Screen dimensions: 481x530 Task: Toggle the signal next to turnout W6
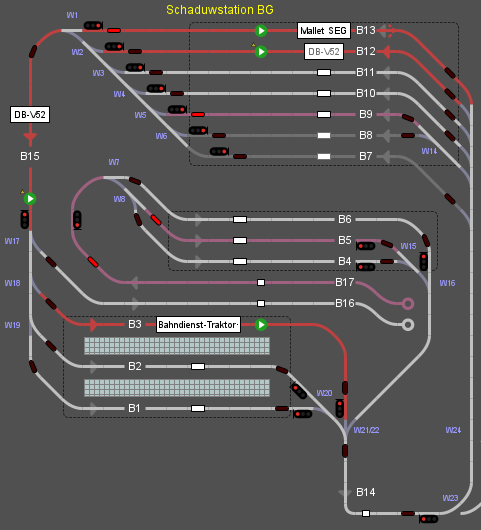198,130
